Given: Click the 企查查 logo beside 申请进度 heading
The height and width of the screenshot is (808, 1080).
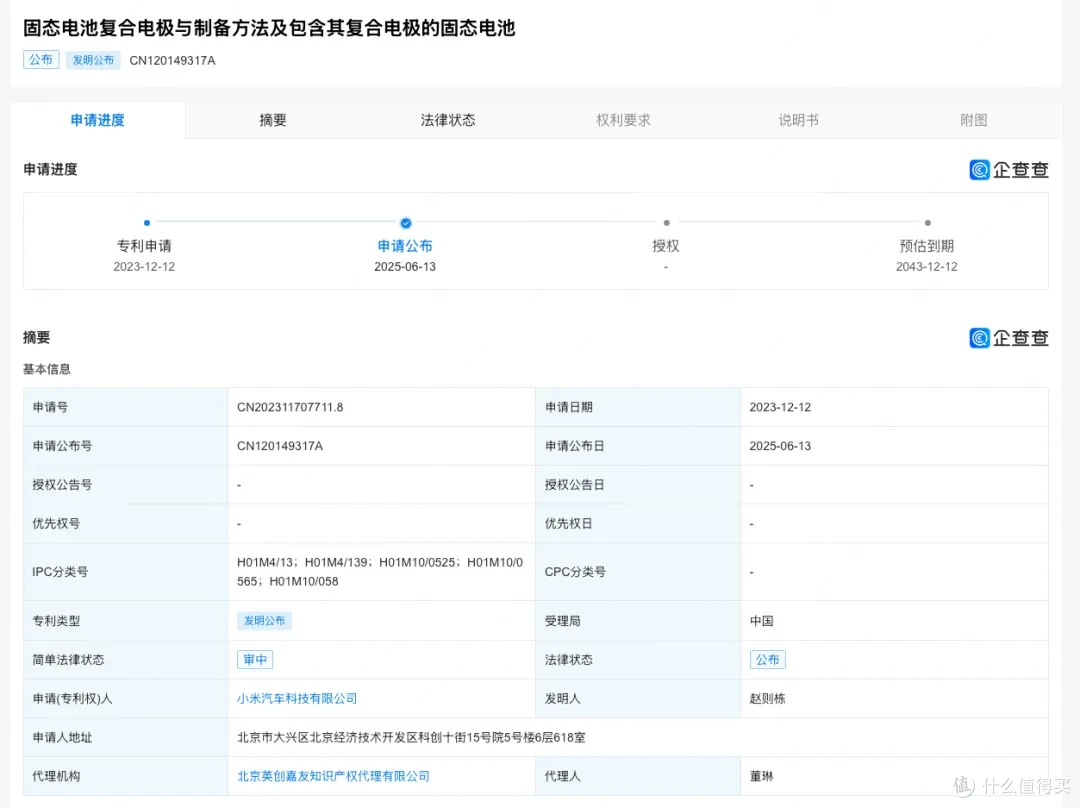Looking at the screenshot, I should click(x=1008, y=169).
